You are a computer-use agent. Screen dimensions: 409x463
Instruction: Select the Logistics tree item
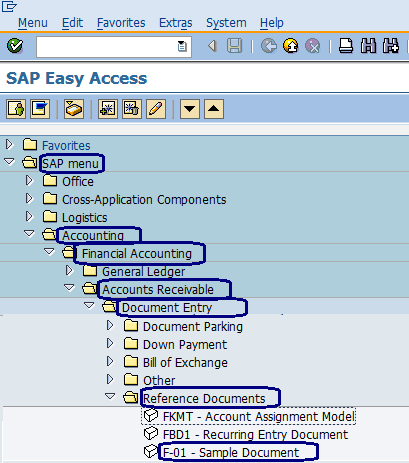tap(85, 218)
